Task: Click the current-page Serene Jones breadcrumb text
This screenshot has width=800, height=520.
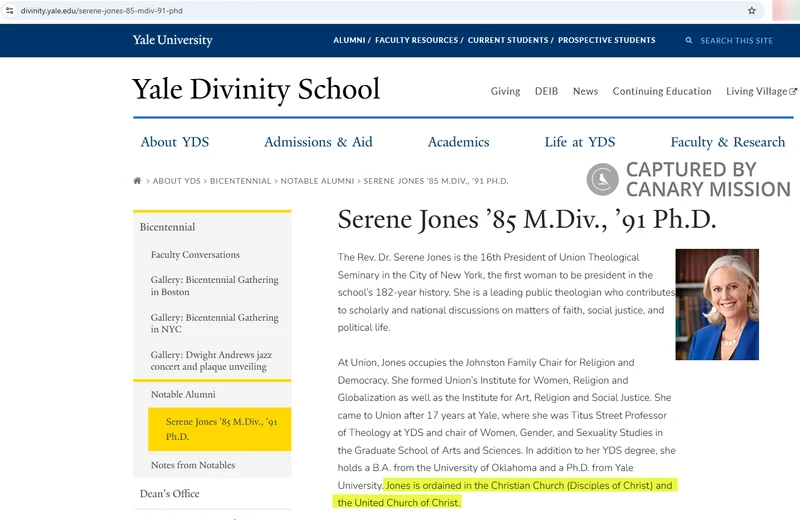Action: [x=436, y=181]
